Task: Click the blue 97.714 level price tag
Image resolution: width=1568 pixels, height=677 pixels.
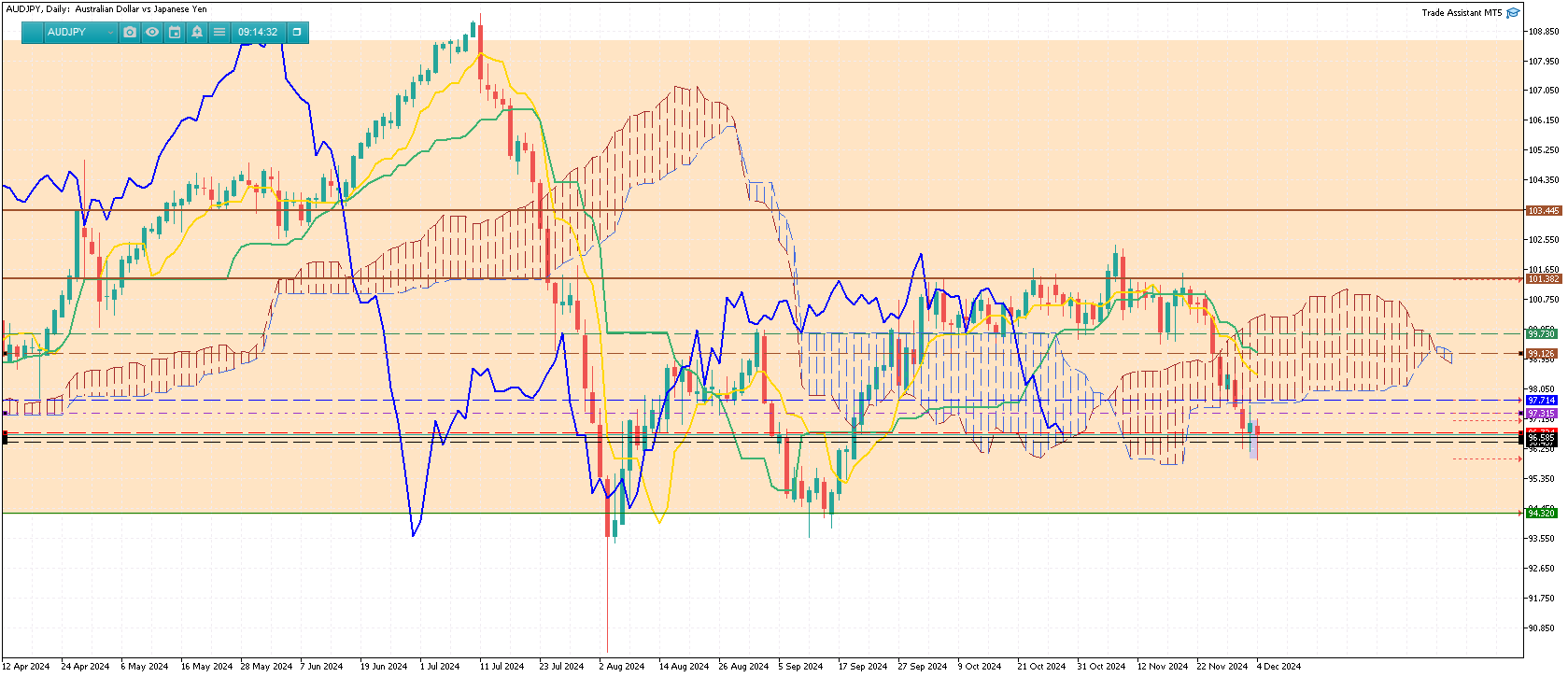Action: pos(1542,400)
